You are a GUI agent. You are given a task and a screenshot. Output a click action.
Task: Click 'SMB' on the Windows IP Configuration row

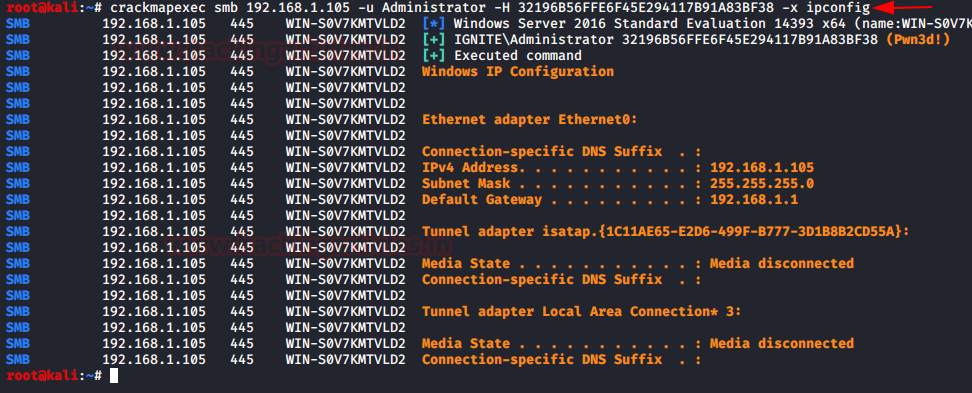coord(17,71)
